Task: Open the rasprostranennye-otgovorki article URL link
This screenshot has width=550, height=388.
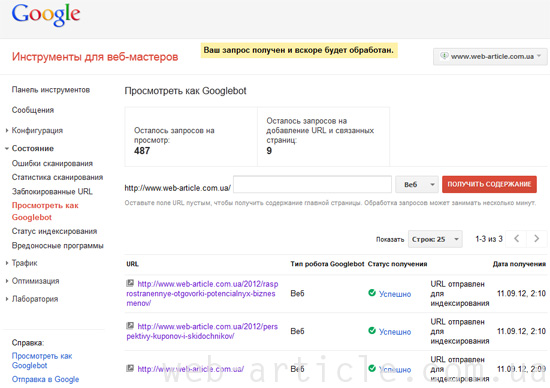Action: (202, 293)
